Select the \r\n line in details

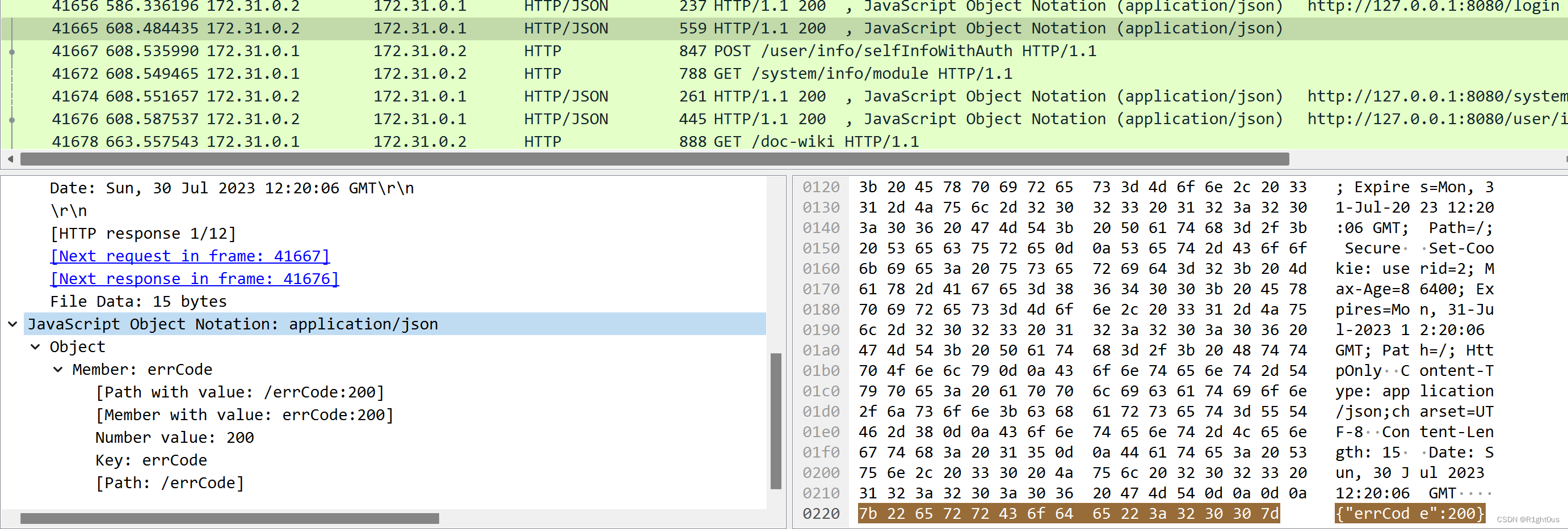68,211
